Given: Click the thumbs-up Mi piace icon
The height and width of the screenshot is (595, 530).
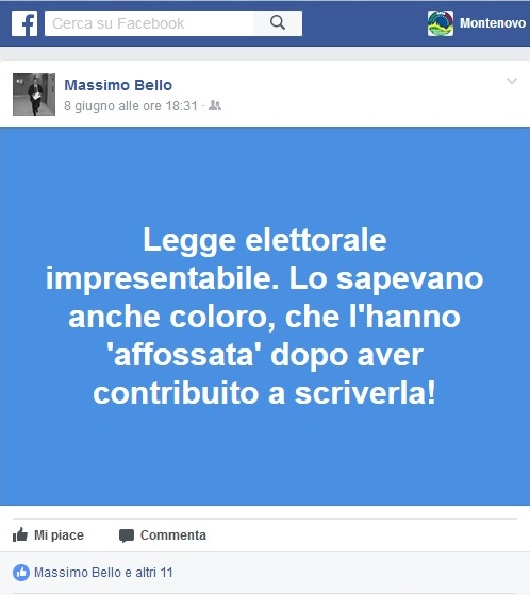Looking at the screenshot, I should 20,535.
